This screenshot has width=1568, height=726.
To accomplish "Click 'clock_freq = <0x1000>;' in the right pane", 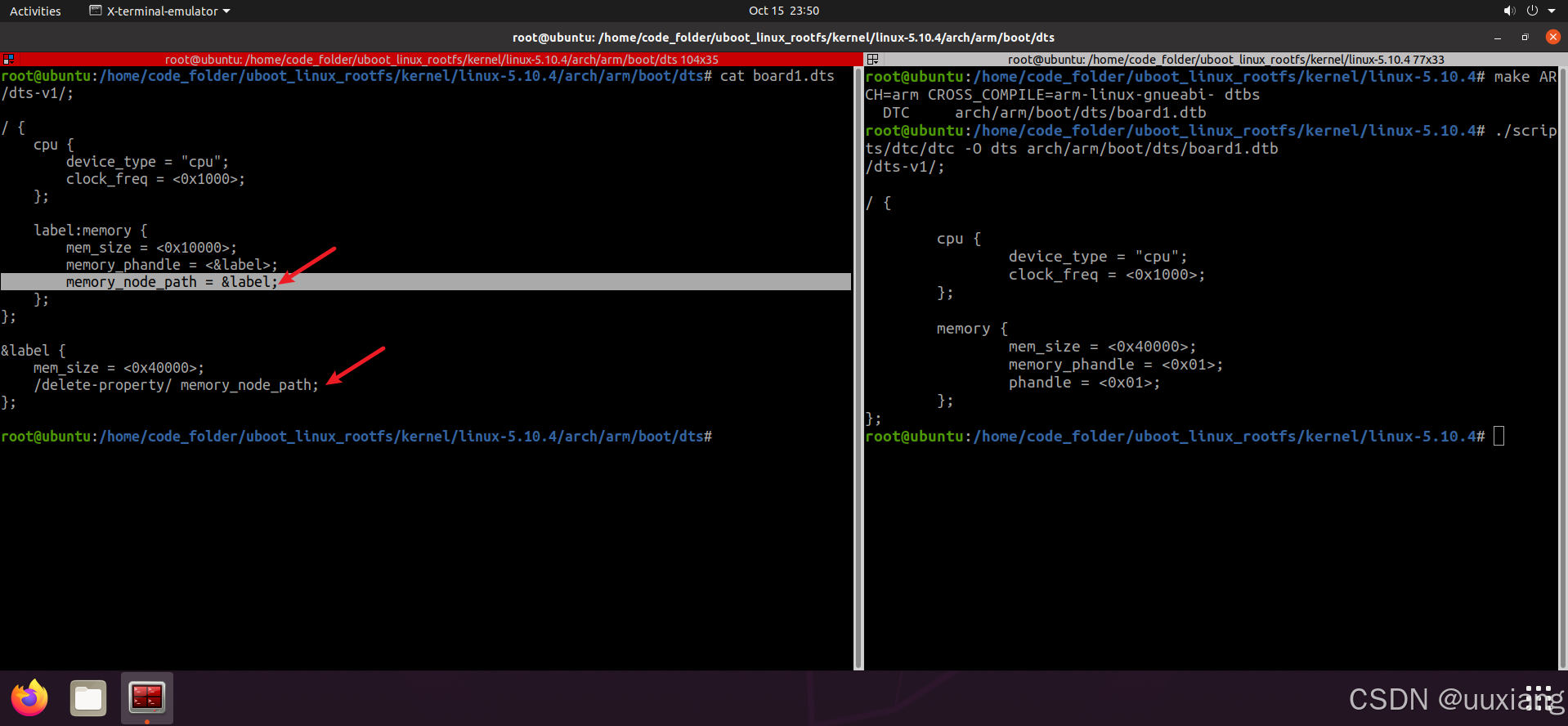I will point(1107,275).
